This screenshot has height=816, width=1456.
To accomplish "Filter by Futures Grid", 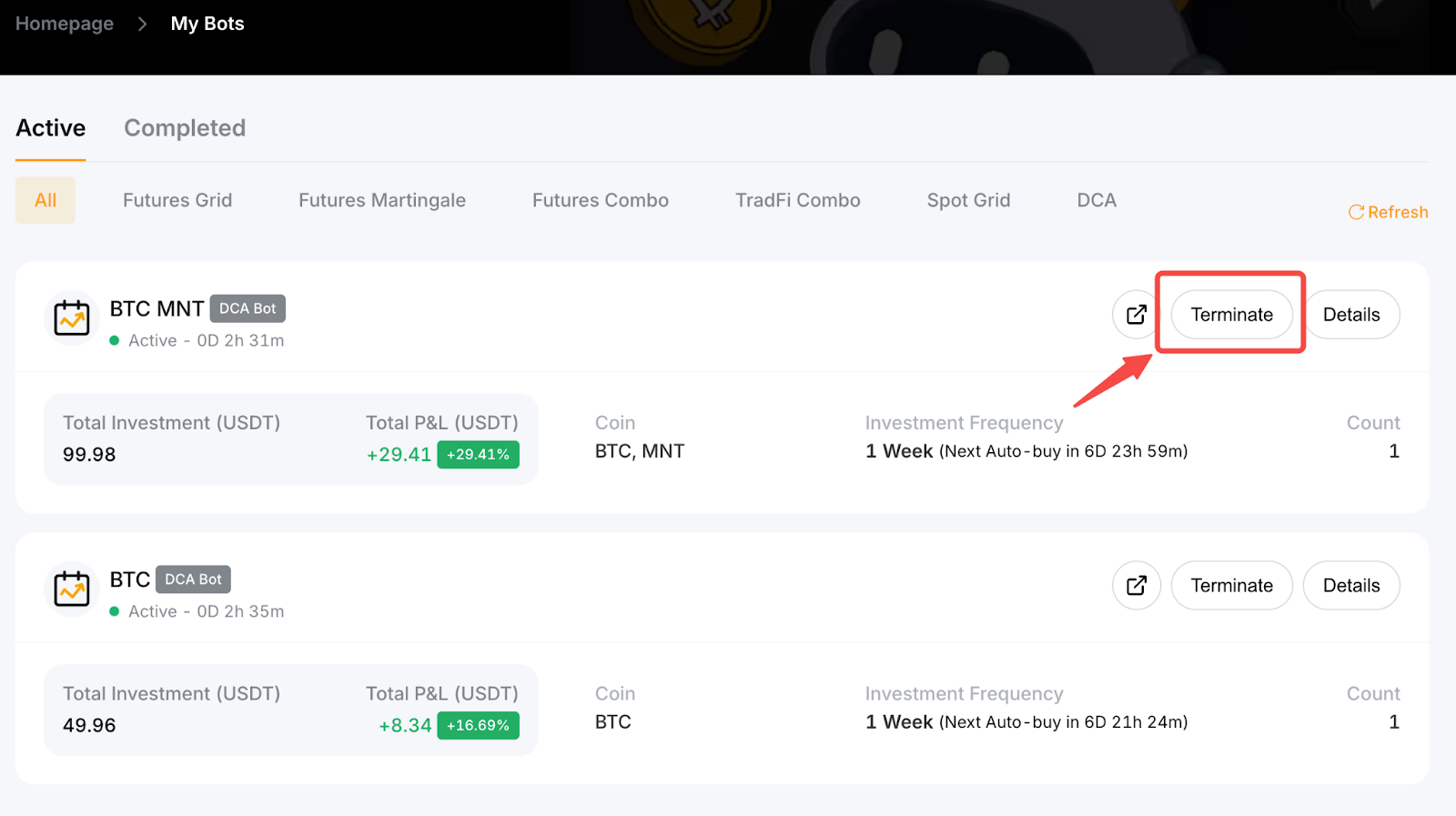I will coord(177,200).
